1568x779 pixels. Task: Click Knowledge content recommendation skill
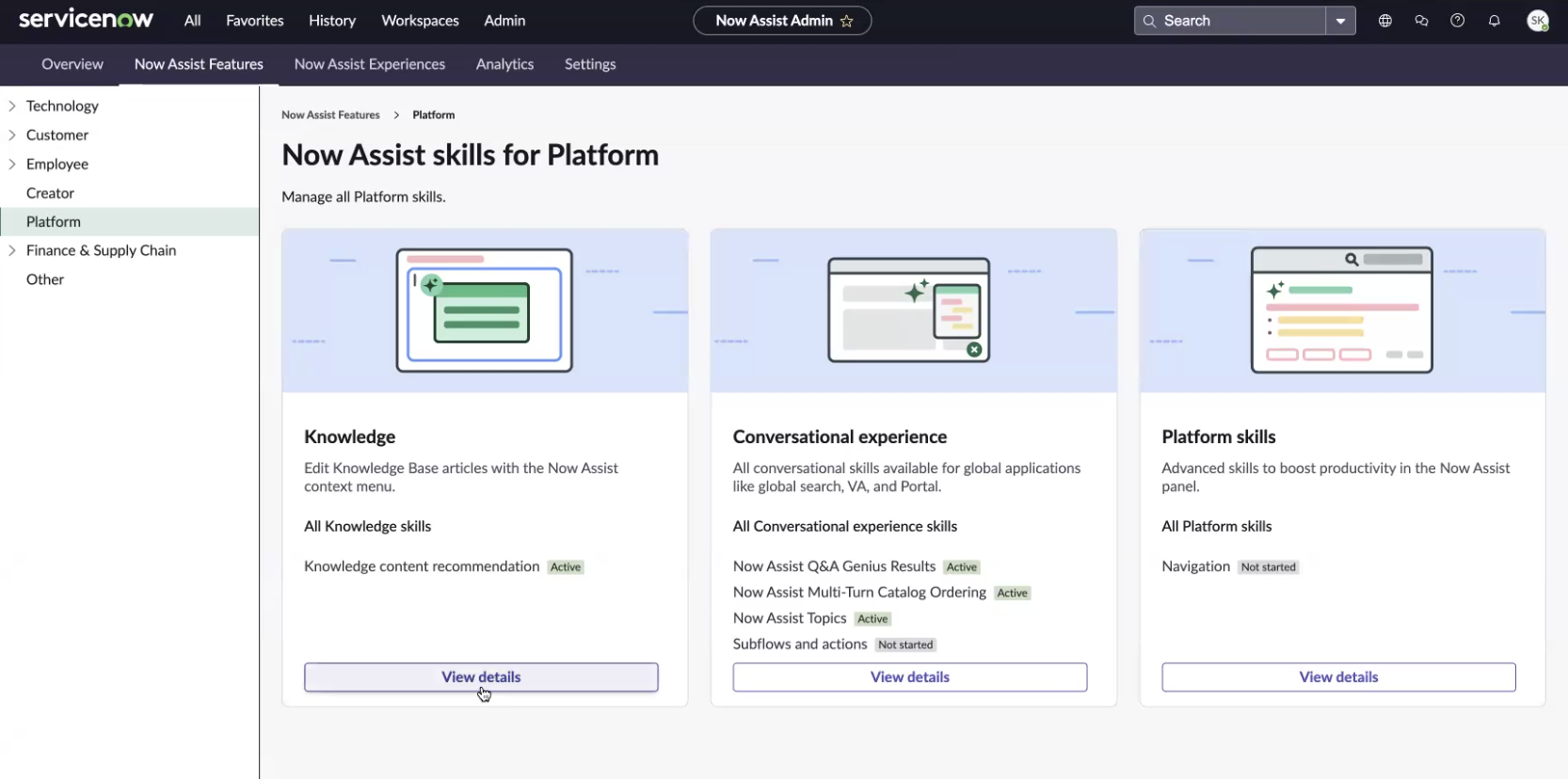point(422,566)
